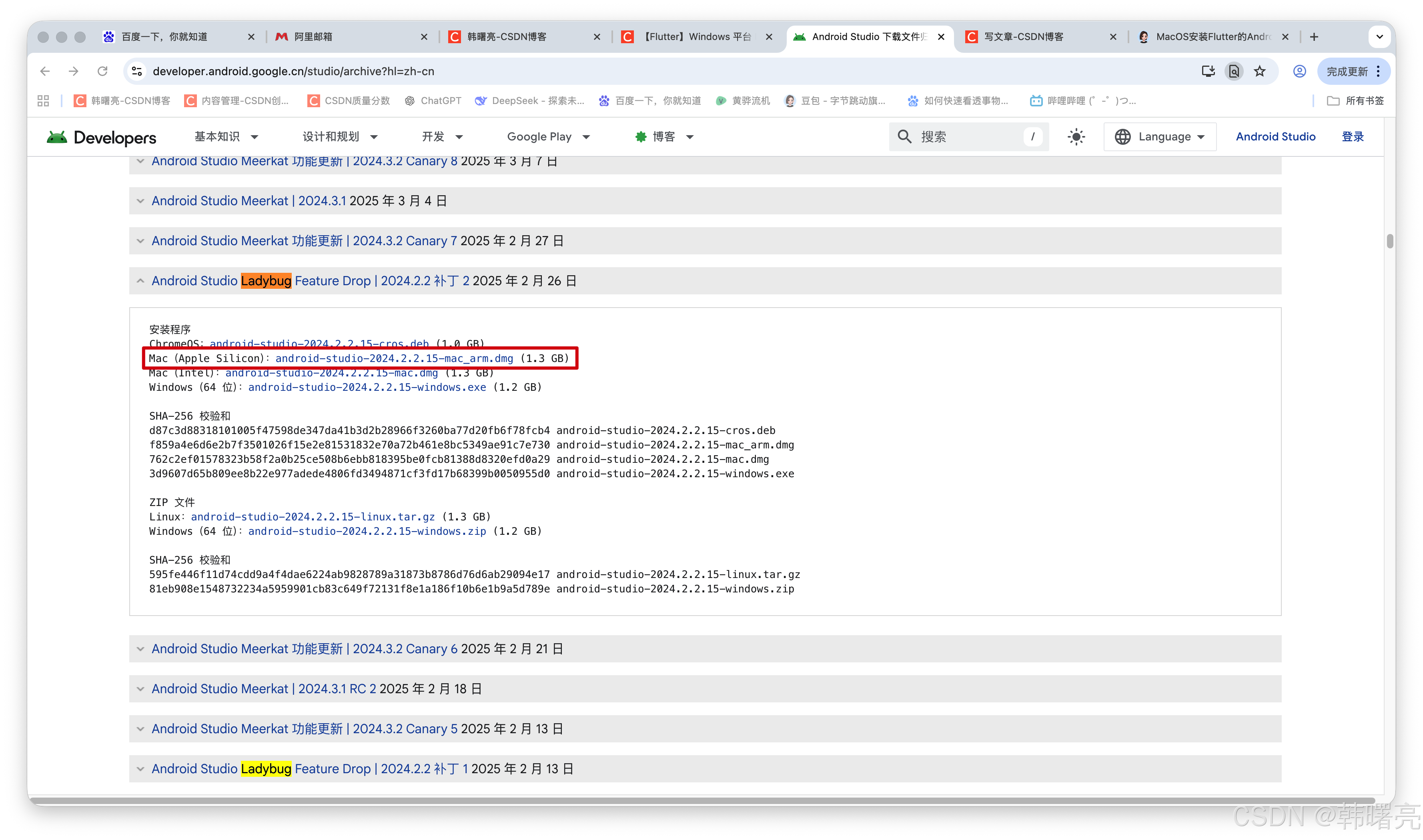Viewport: 1423px width, 840px height.
Task: Click the 登录 sign-in link
Action: tap(1352, 137)
